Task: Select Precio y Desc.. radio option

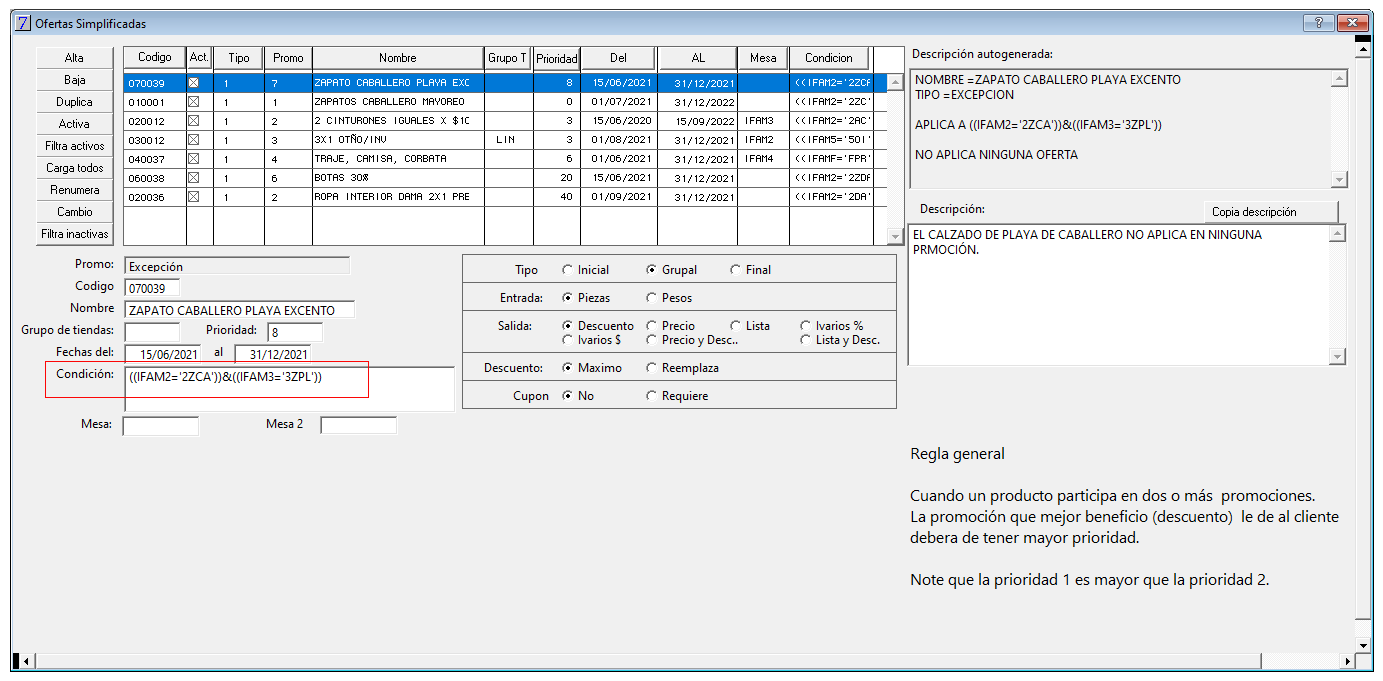Action: [x=692, y=340]
